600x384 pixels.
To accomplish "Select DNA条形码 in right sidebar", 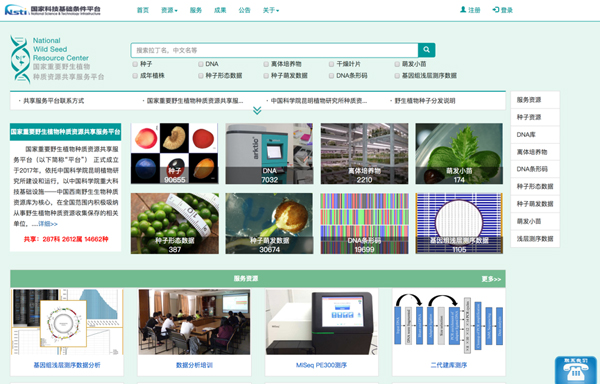I will 535,169.
